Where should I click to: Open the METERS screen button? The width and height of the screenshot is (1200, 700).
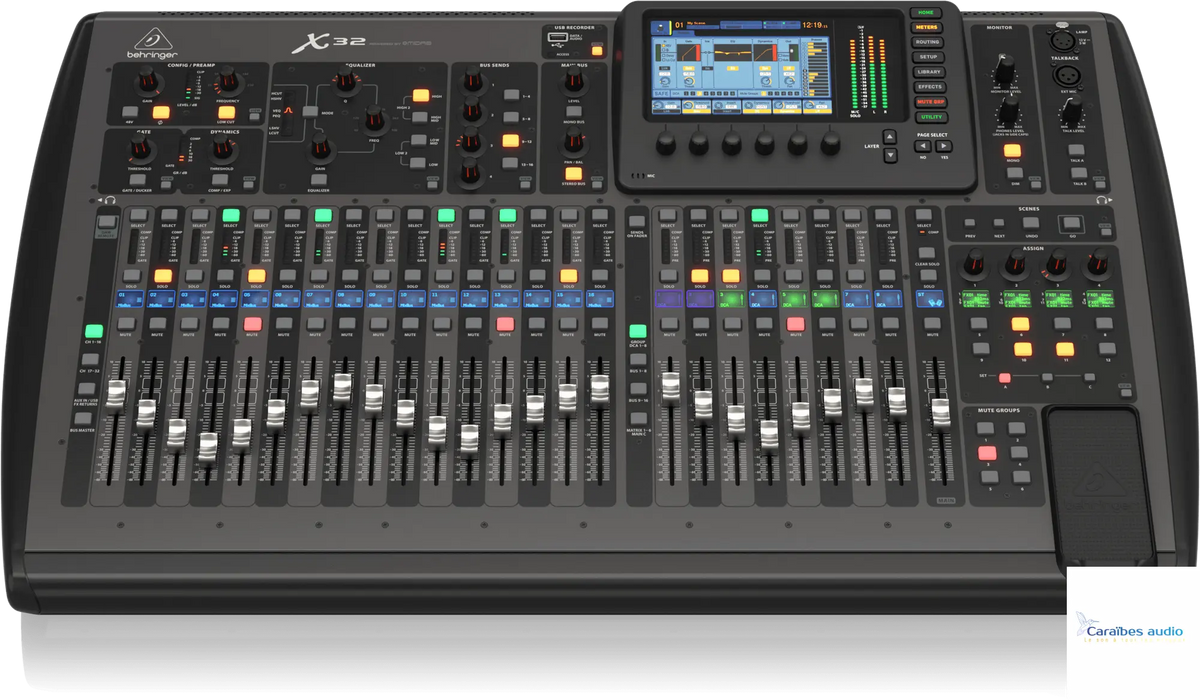coord(927,27)
